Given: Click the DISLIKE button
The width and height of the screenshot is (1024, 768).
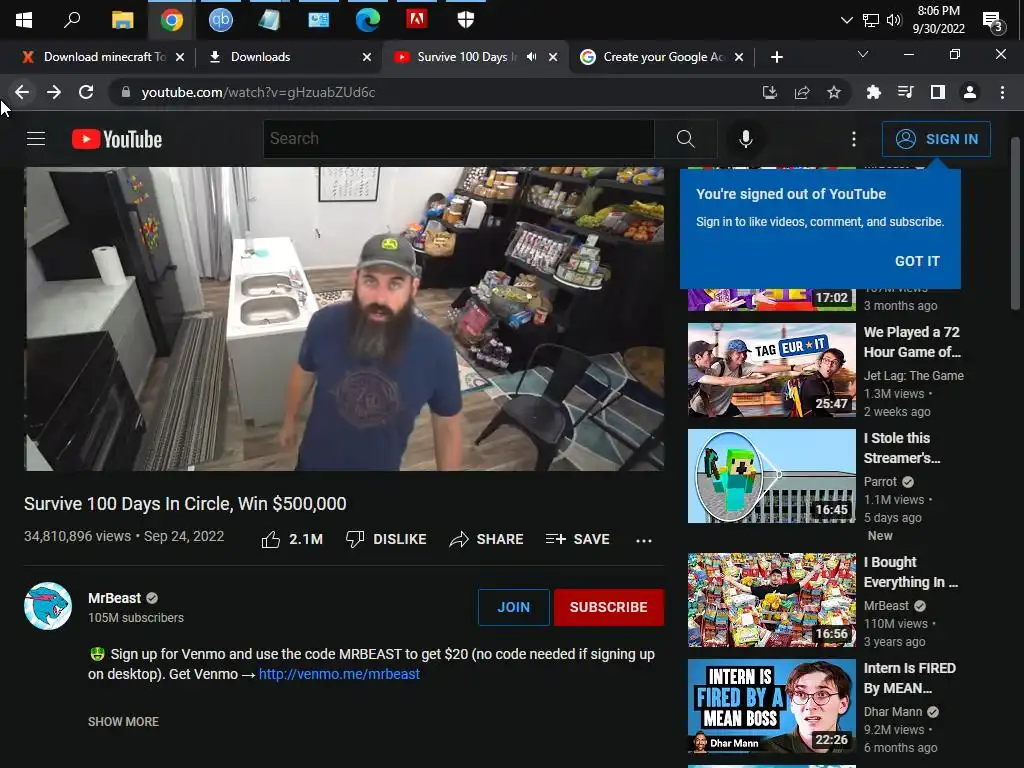Looking at the screenshot, I should point(386,539).
